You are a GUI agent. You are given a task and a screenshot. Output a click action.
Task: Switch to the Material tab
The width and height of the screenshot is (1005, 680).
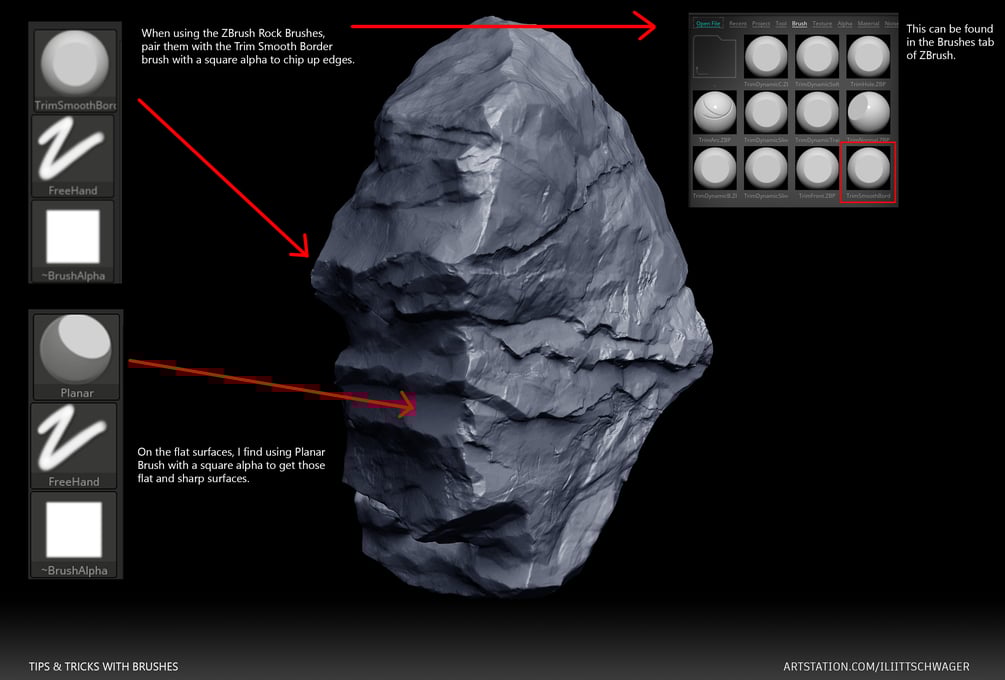tap(868, 24)
